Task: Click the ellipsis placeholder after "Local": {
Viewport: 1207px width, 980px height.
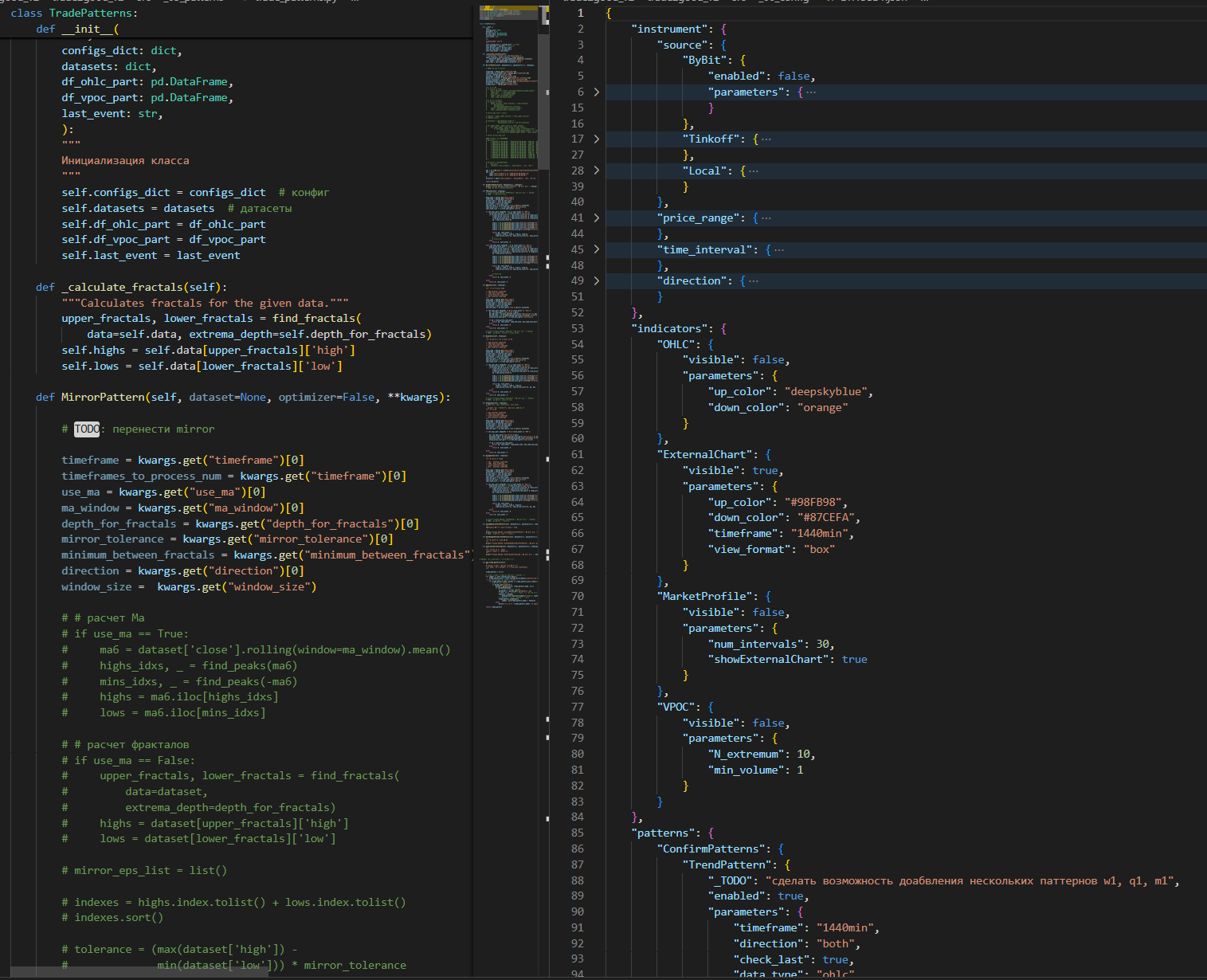Action: point(754,171)
